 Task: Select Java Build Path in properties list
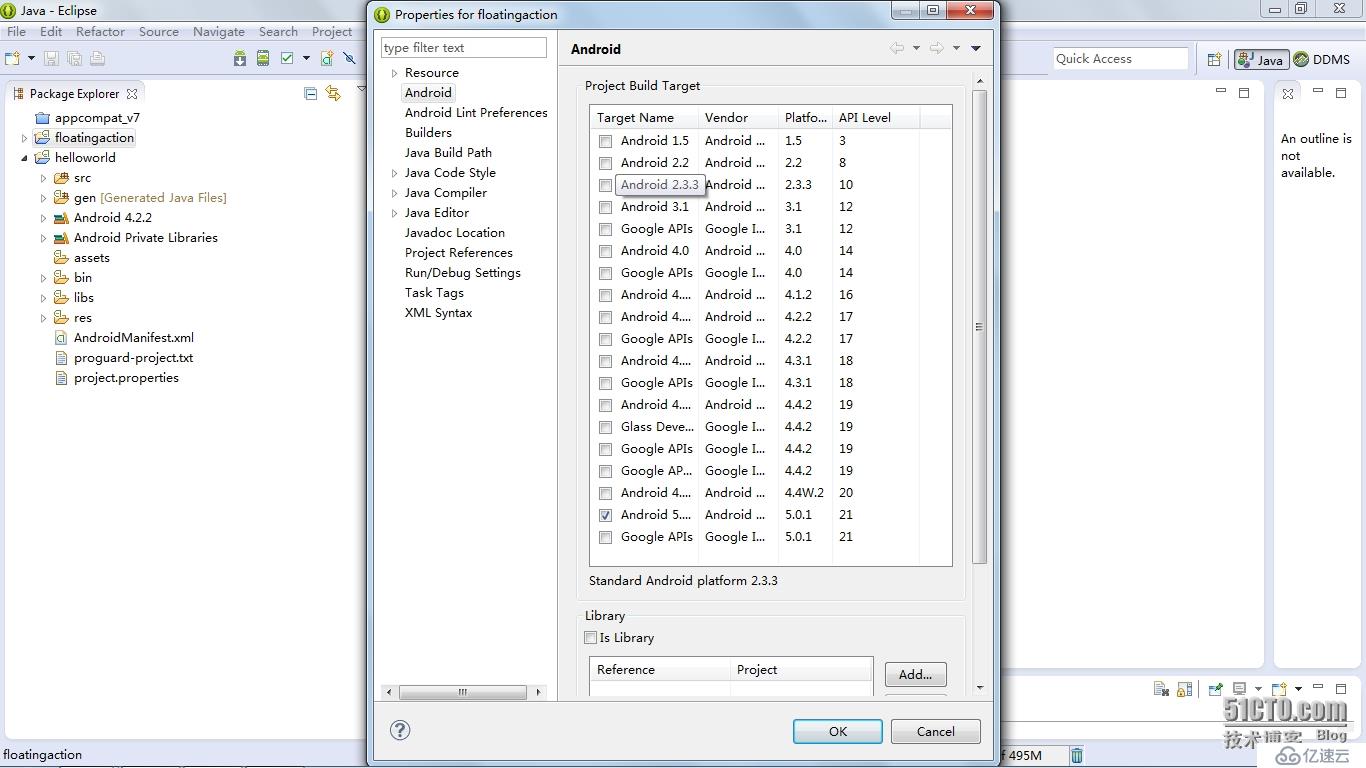coord(448,152)
